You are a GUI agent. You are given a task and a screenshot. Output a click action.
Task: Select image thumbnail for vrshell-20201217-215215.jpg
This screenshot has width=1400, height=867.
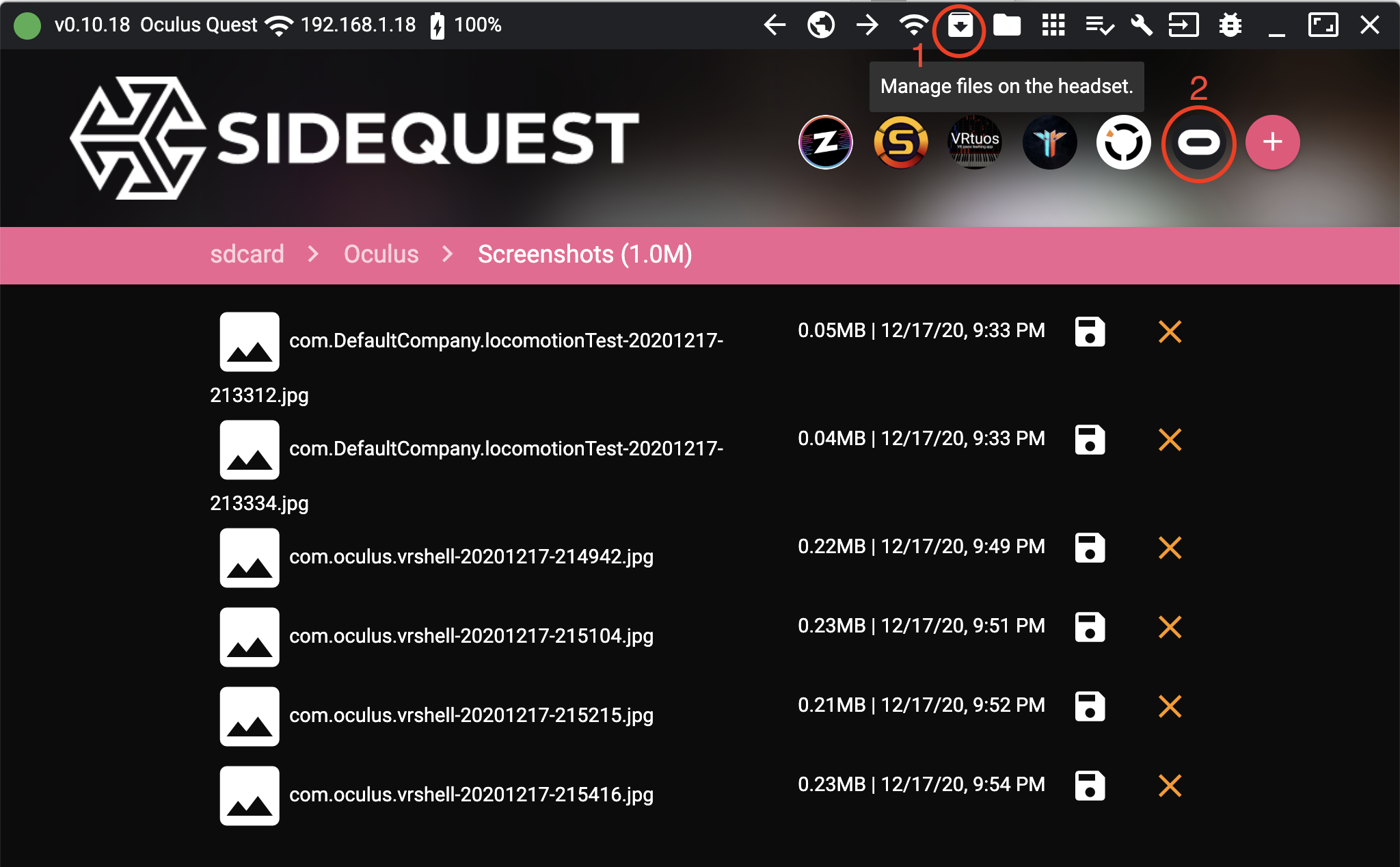point(250,717)
